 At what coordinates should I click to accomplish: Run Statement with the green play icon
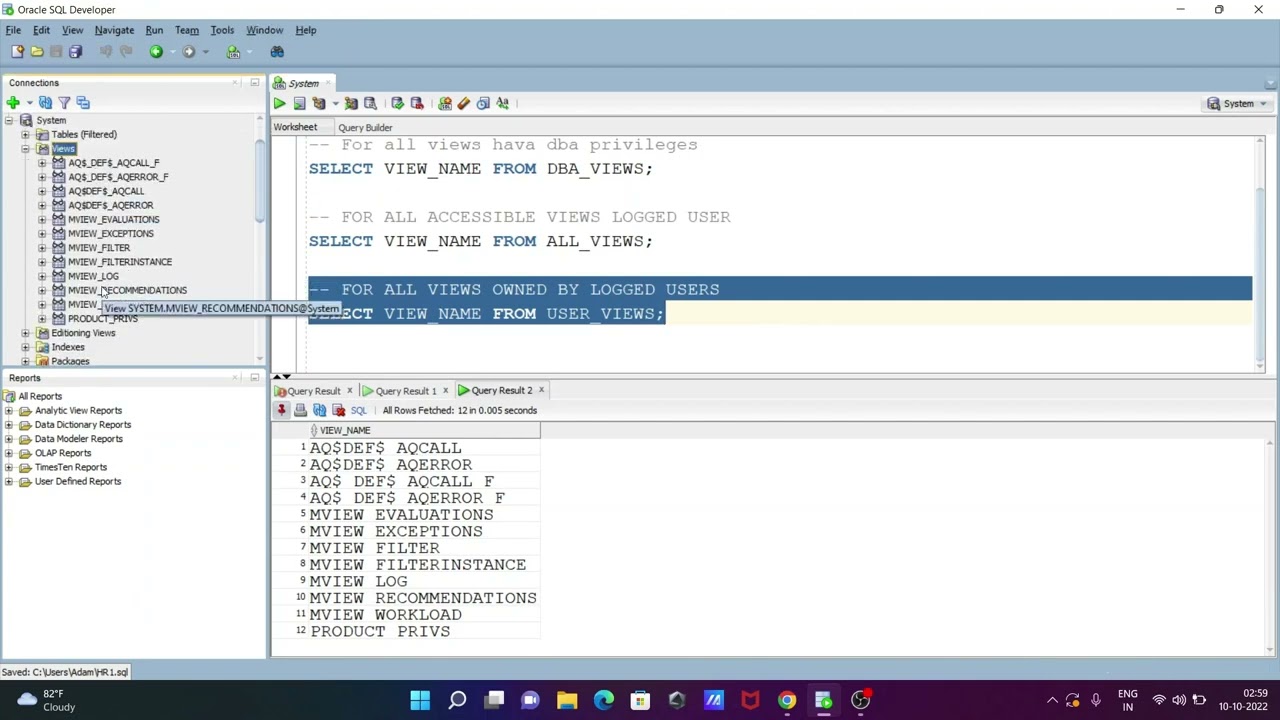click(279, 103)
